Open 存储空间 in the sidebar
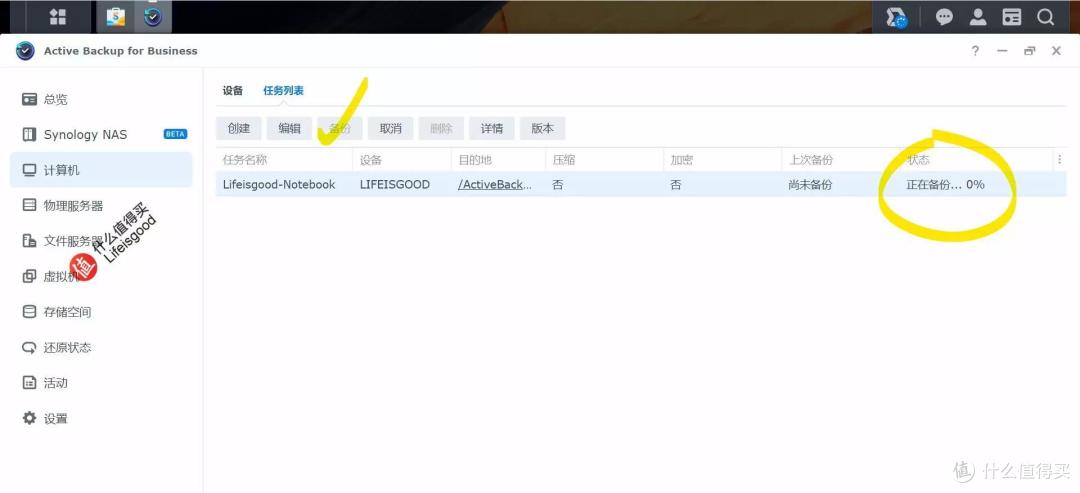1080x493 pixels. (101, 312)
